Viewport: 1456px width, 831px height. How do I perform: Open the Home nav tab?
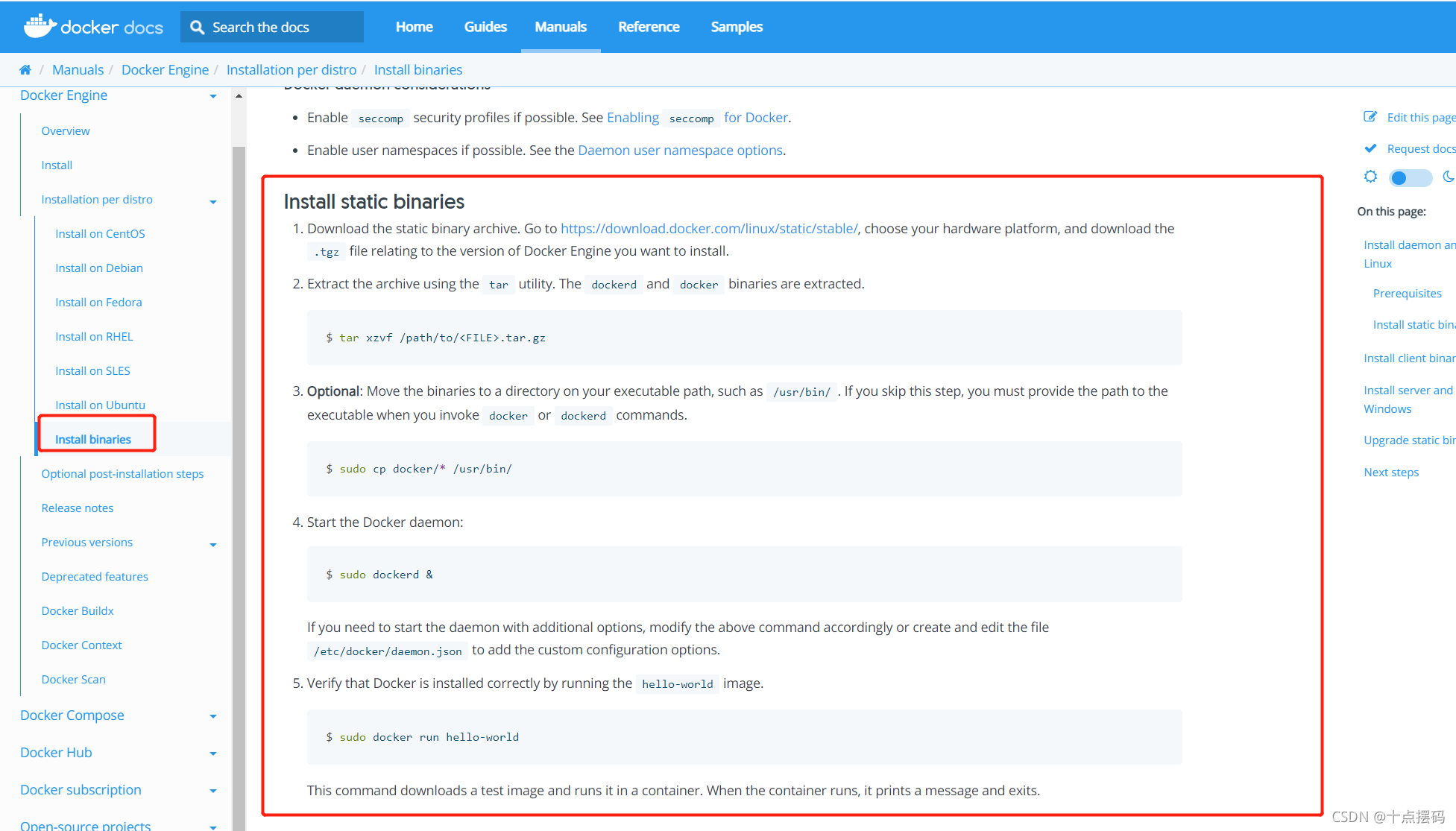414,27
